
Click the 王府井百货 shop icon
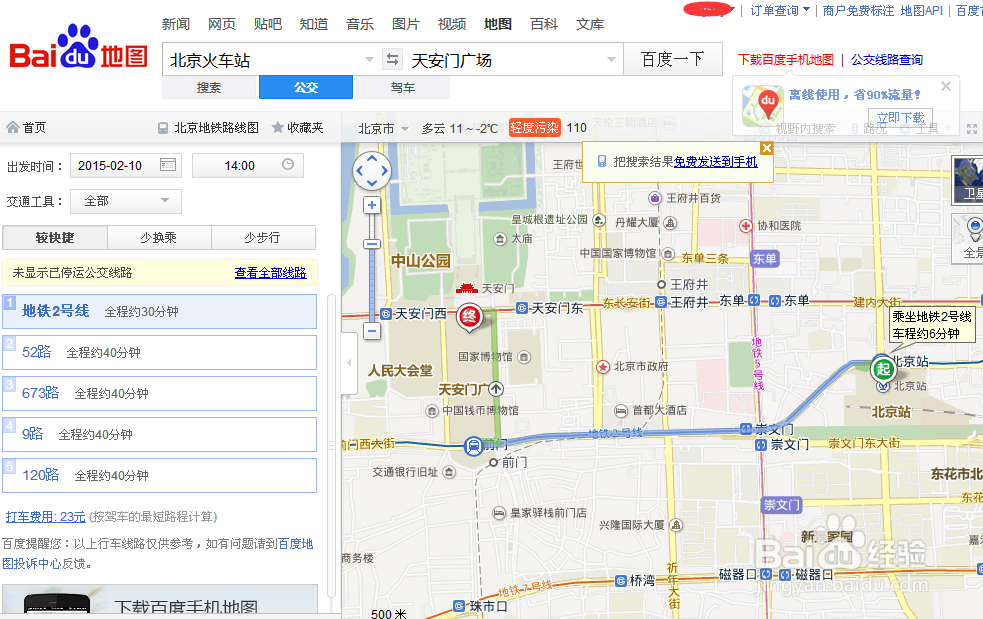pyautogui.click(x=654, y=198)
